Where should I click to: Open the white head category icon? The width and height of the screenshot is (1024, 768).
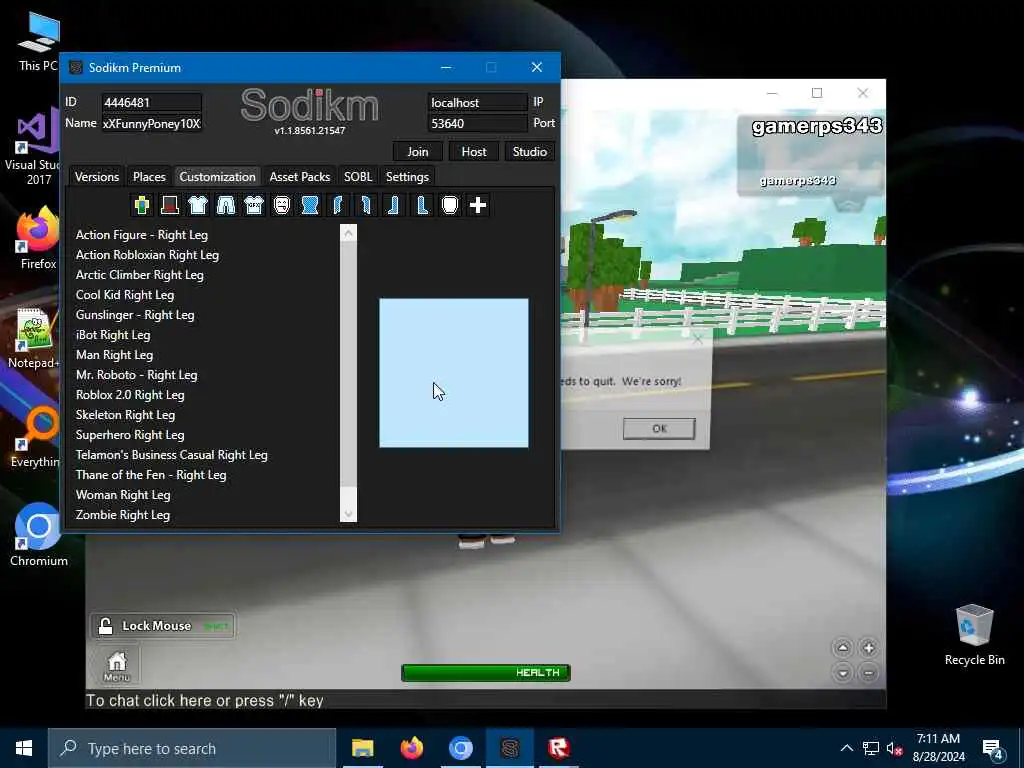(x=451, y=205)
